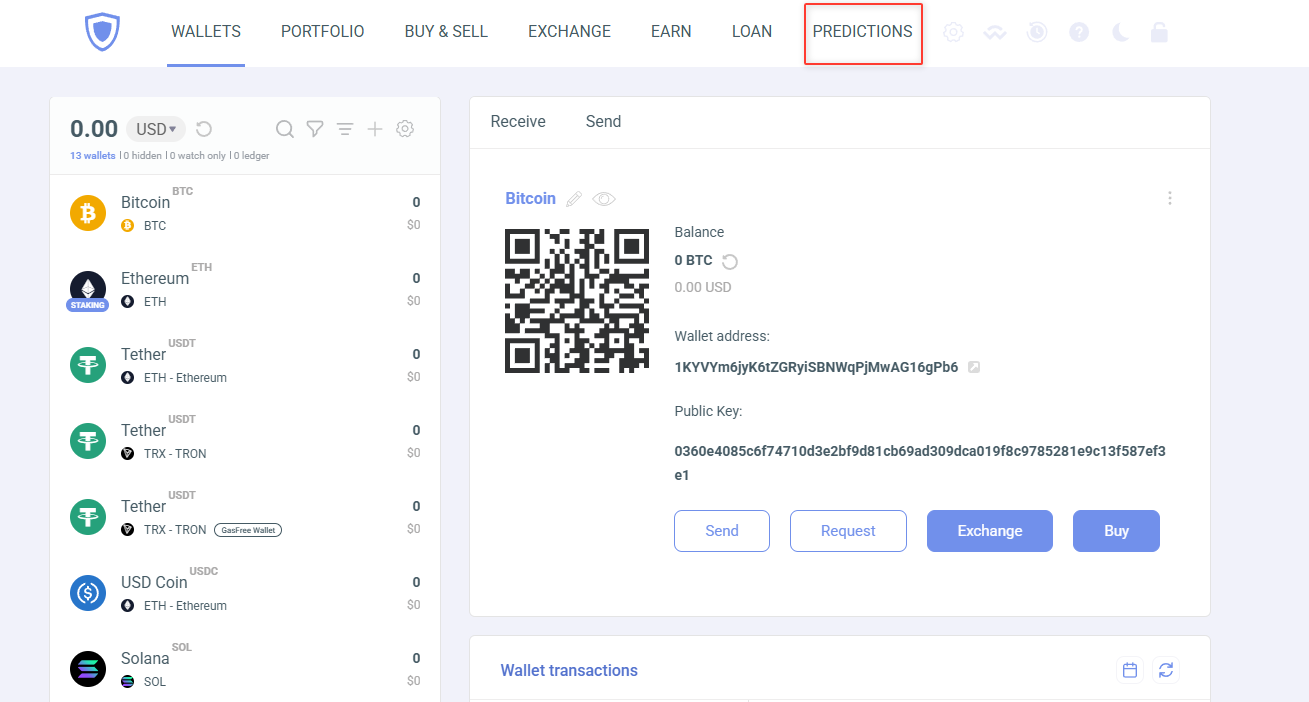Open the wallet search icon

[x=285, y=129]
